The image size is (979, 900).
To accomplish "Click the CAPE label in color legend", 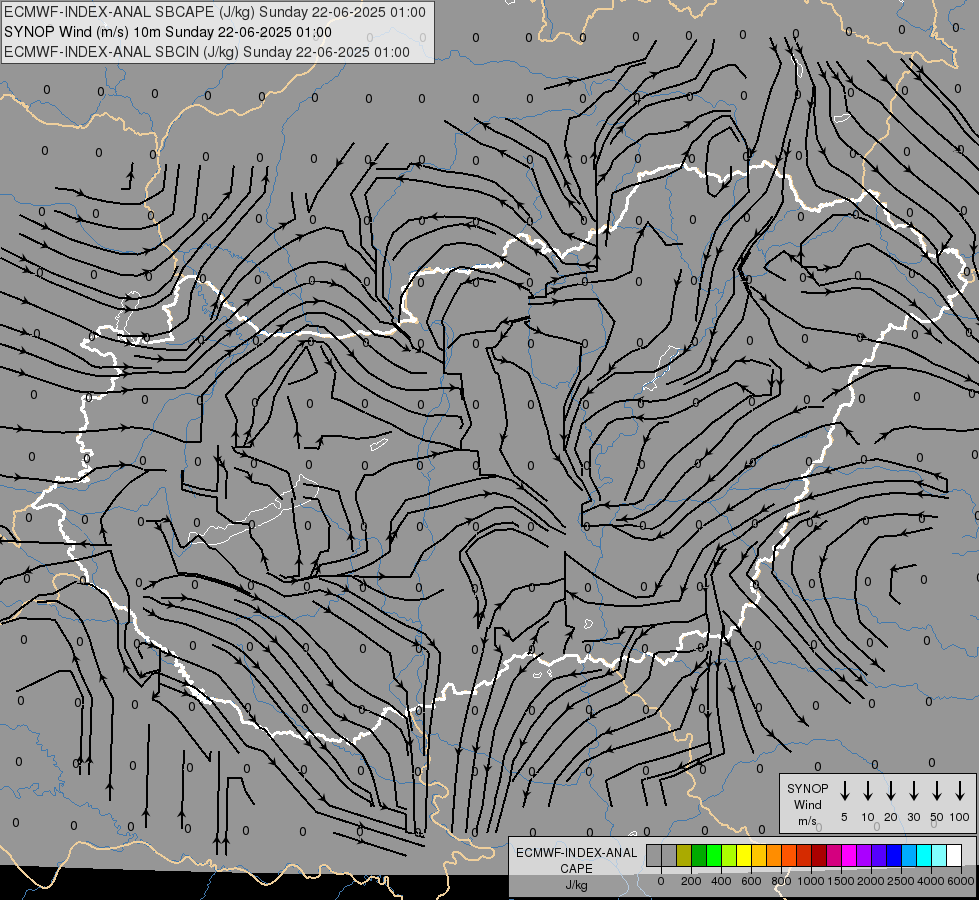I will (x=576, y=869).
